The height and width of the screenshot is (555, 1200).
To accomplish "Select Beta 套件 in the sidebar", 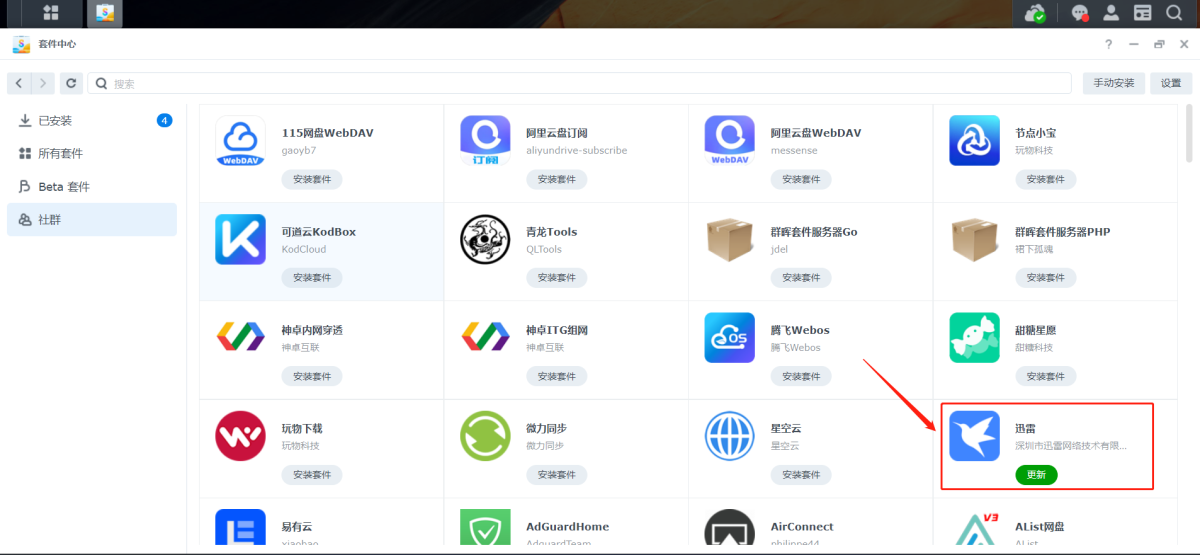I will (x=92, y=187).
